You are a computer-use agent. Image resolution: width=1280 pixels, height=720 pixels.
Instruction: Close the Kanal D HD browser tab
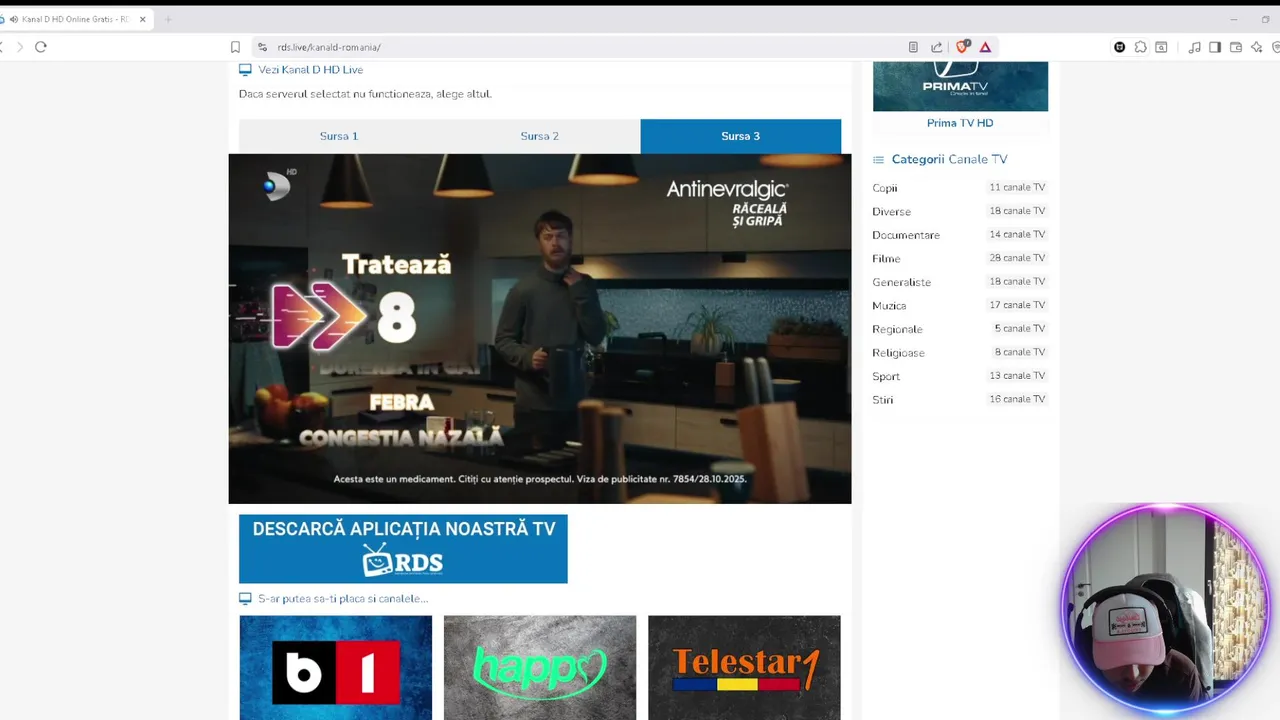(142, 19)
